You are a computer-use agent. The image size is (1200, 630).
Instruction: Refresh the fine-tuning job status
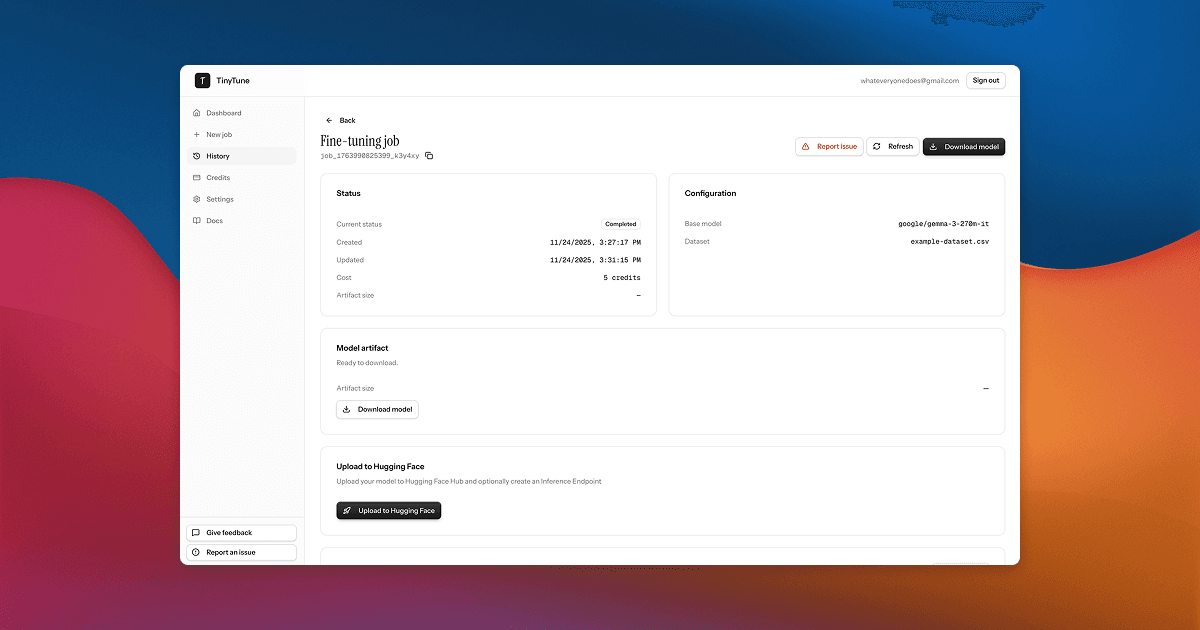coord(892,147)
